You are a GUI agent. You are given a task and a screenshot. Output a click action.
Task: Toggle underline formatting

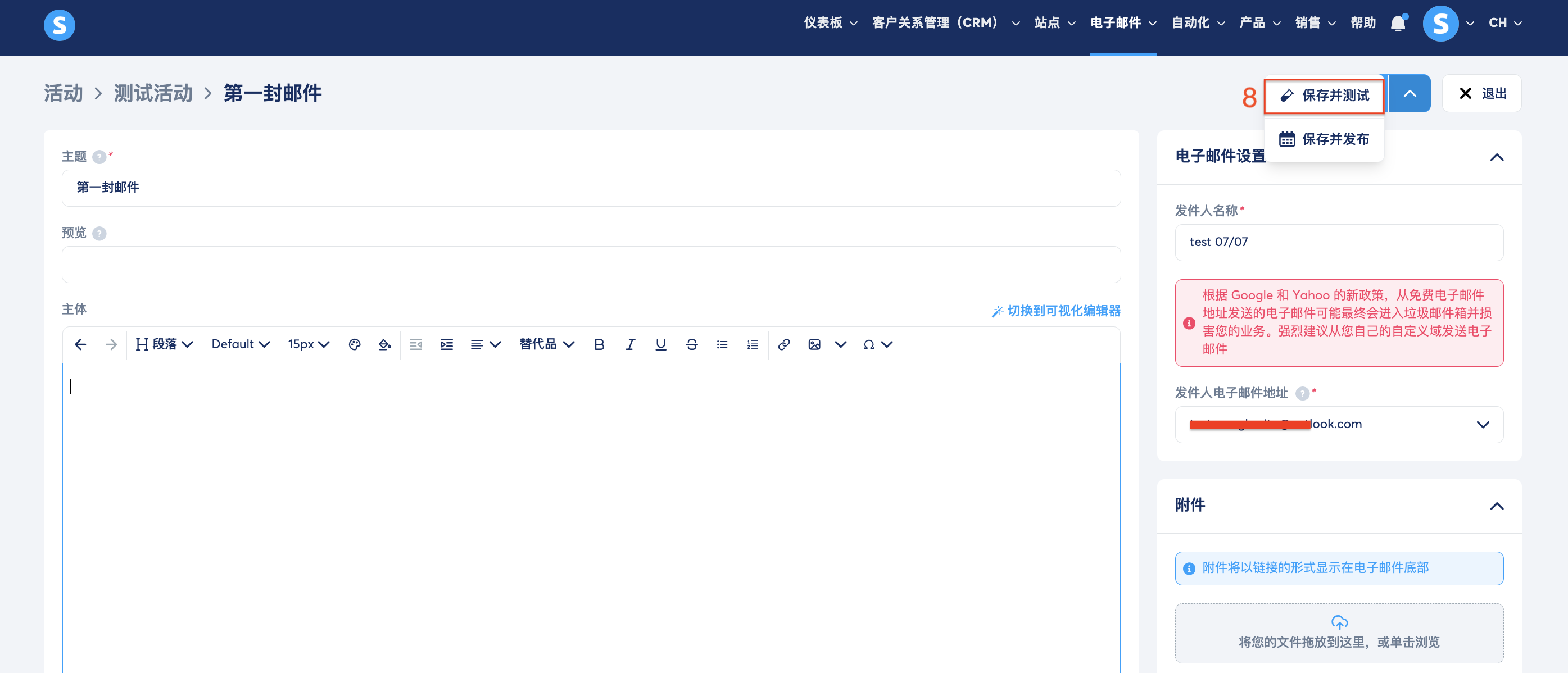click(x=660, y=344)
